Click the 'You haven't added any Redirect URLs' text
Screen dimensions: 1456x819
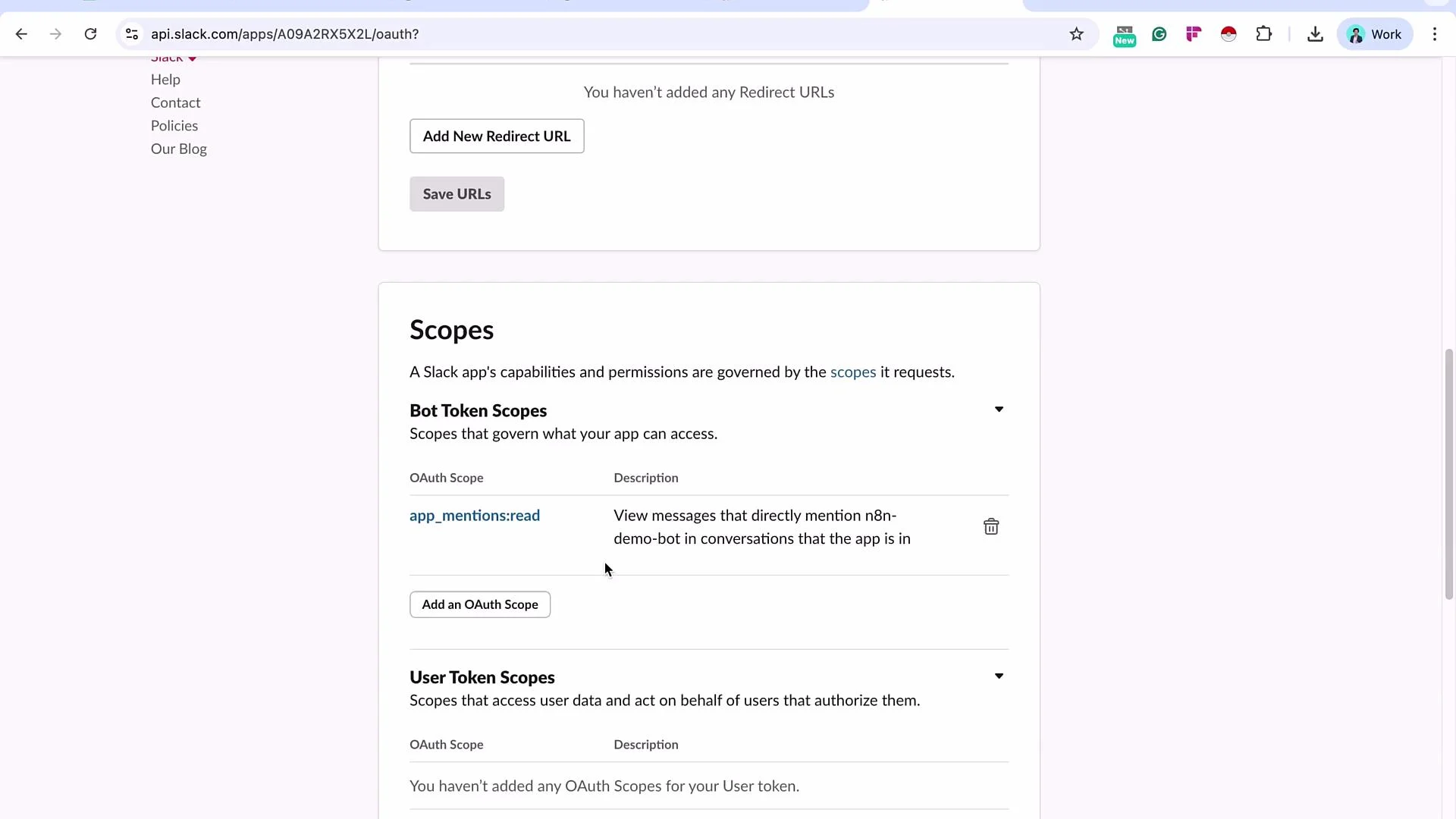708,93
